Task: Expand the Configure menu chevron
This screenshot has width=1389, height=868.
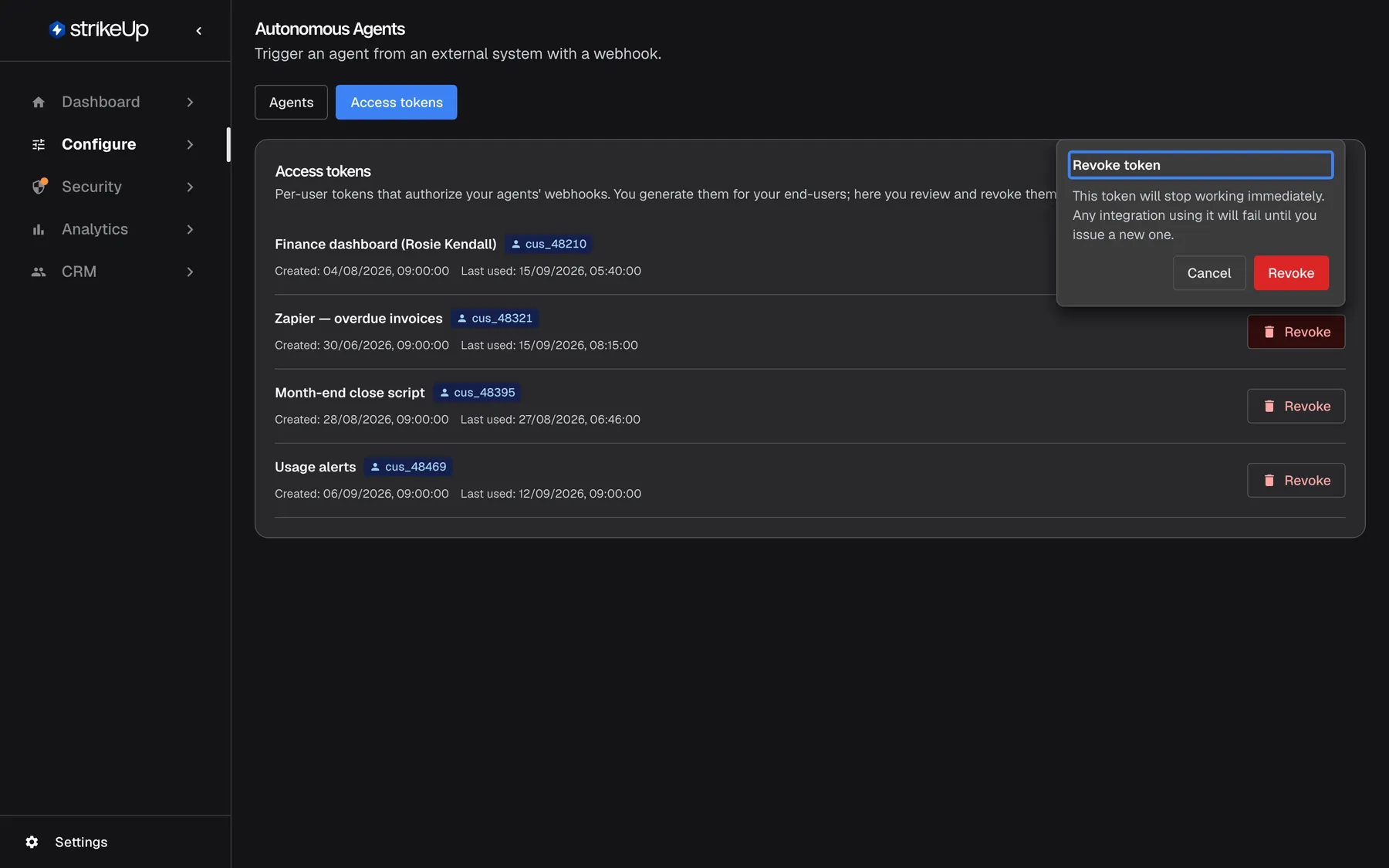Action: coord(190,144)
